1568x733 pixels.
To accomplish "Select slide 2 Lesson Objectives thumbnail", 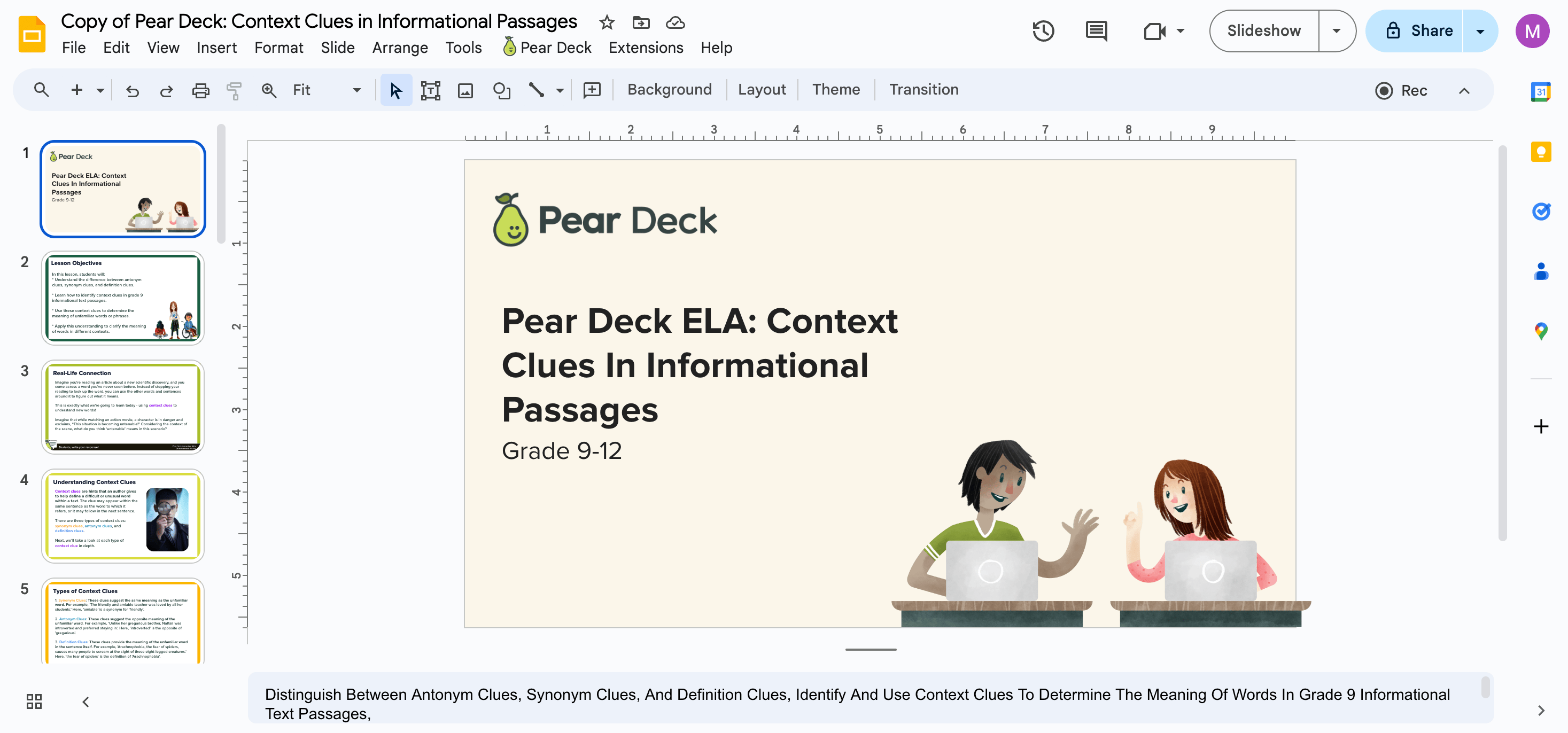I will 123,298.
